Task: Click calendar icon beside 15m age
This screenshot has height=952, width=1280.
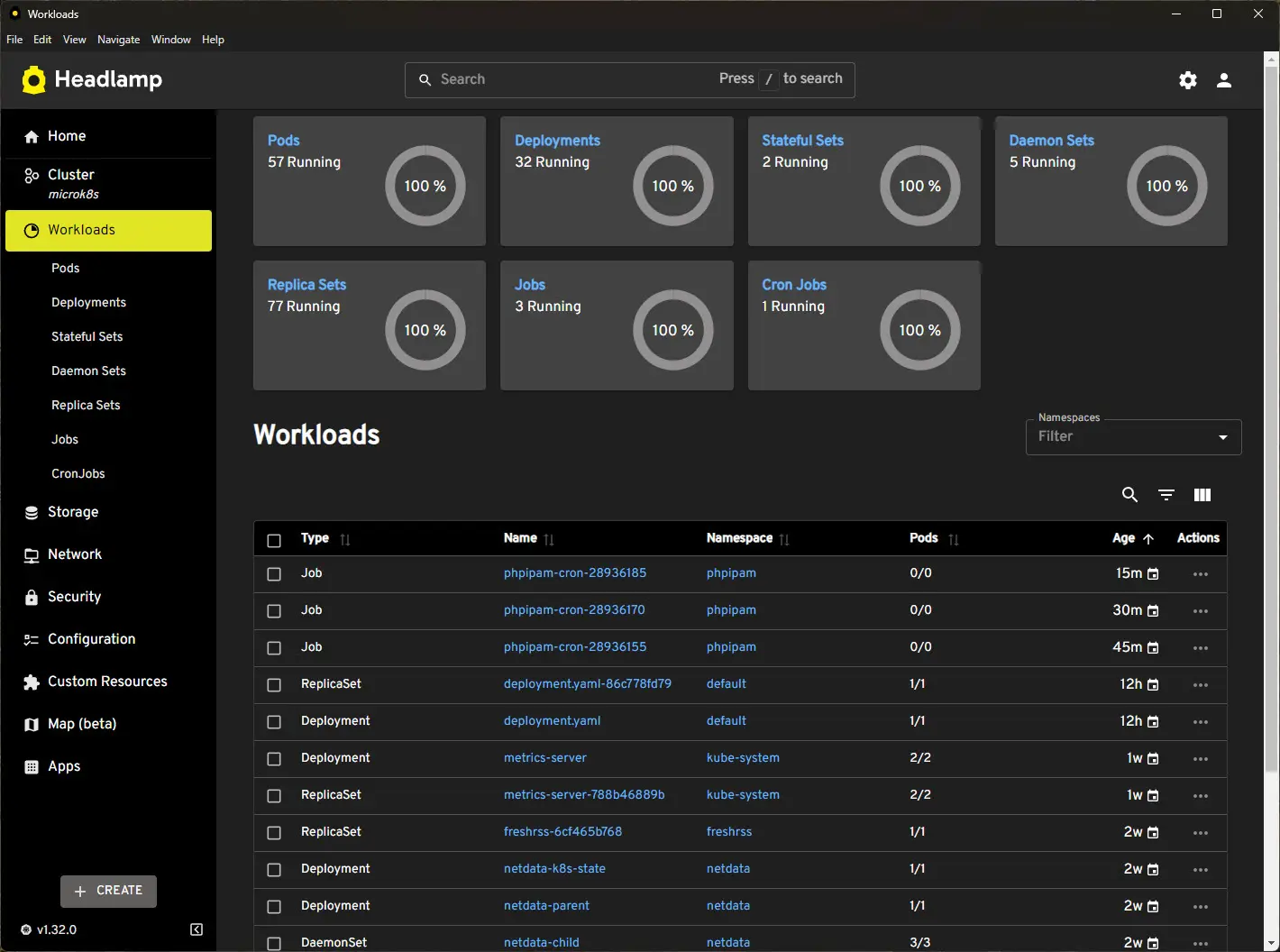Action: click(1153, 574)
